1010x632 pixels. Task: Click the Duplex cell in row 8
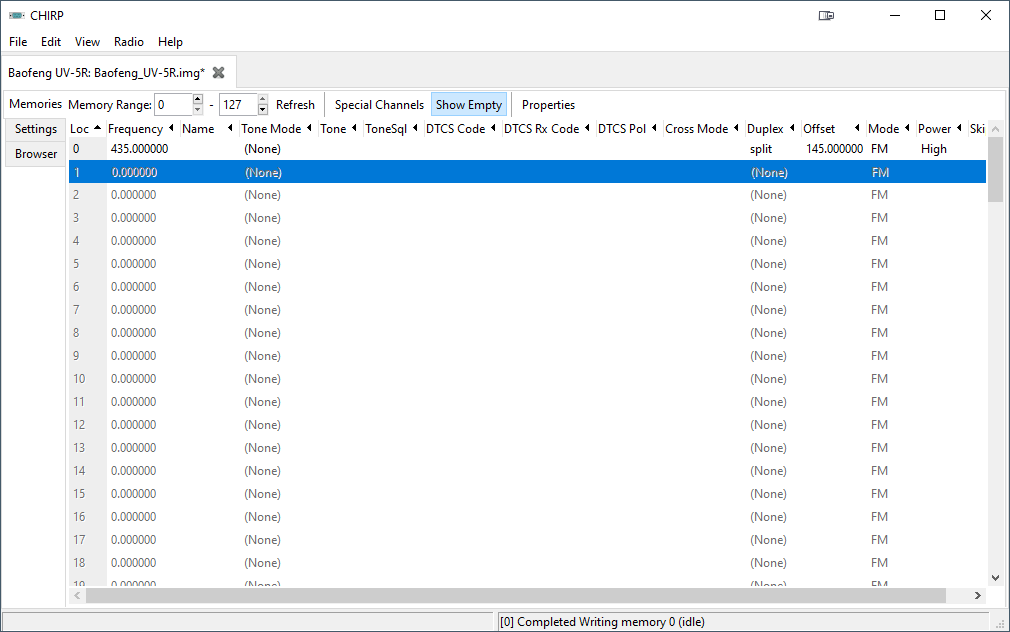click(768, 332)
